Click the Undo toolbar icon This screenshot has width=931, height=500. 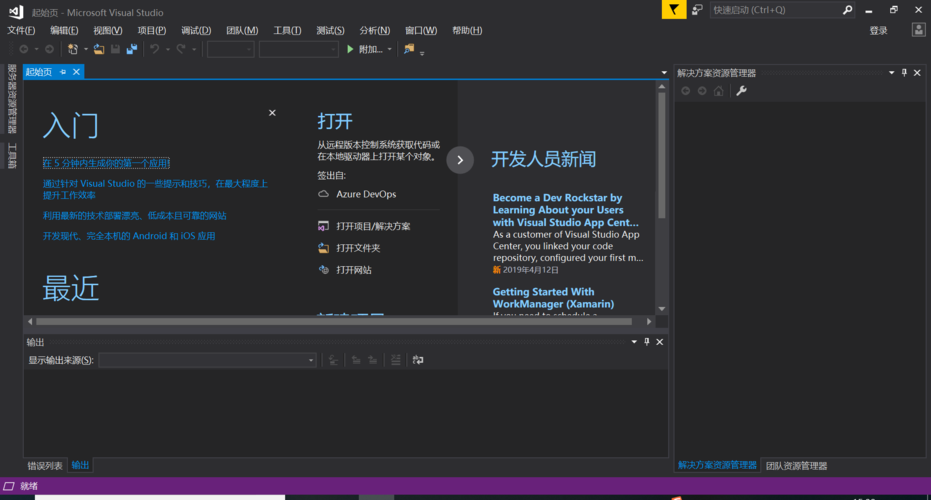point(154,49)
